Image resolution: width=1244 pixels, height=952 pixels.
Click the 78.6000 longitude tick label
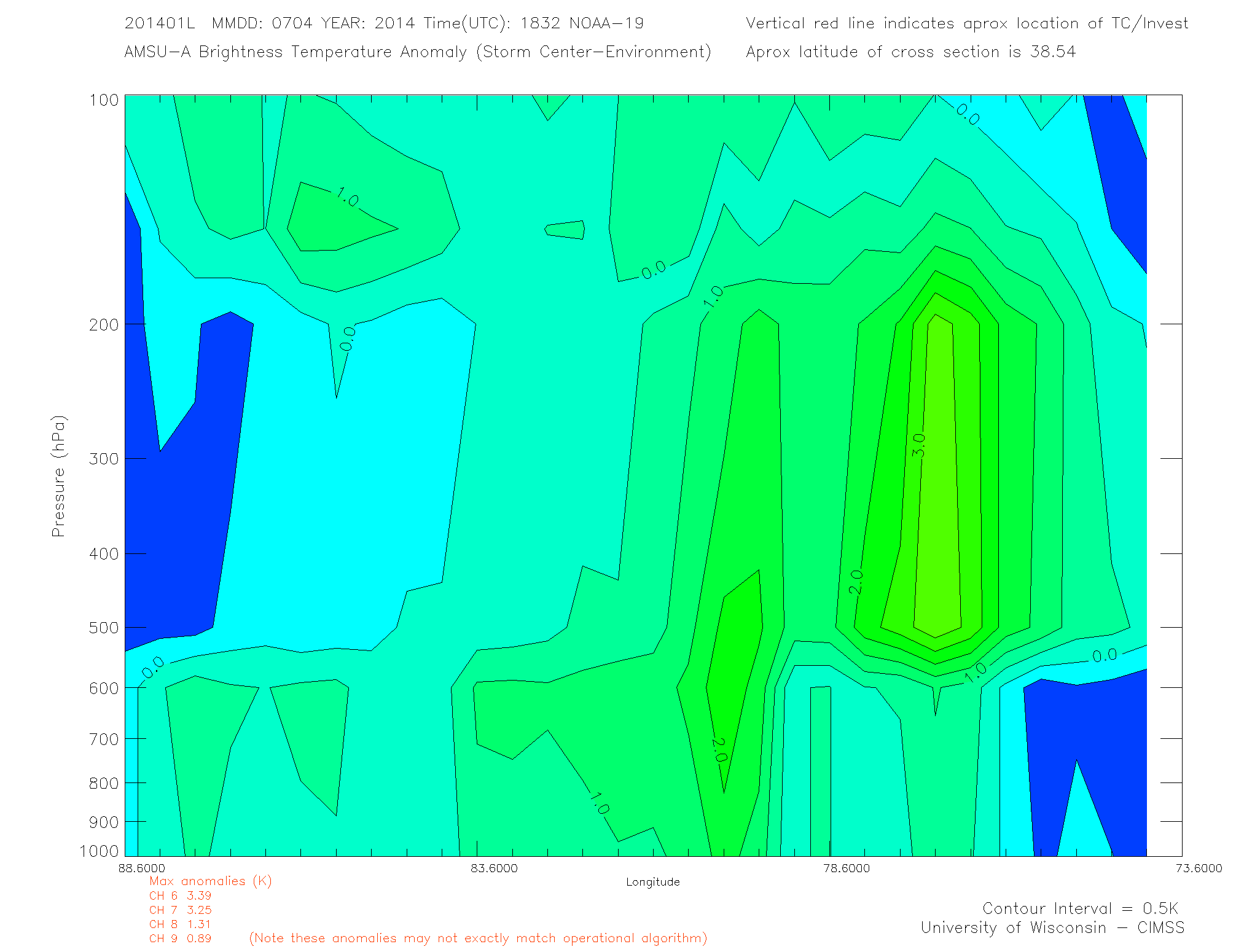[846, 868]
